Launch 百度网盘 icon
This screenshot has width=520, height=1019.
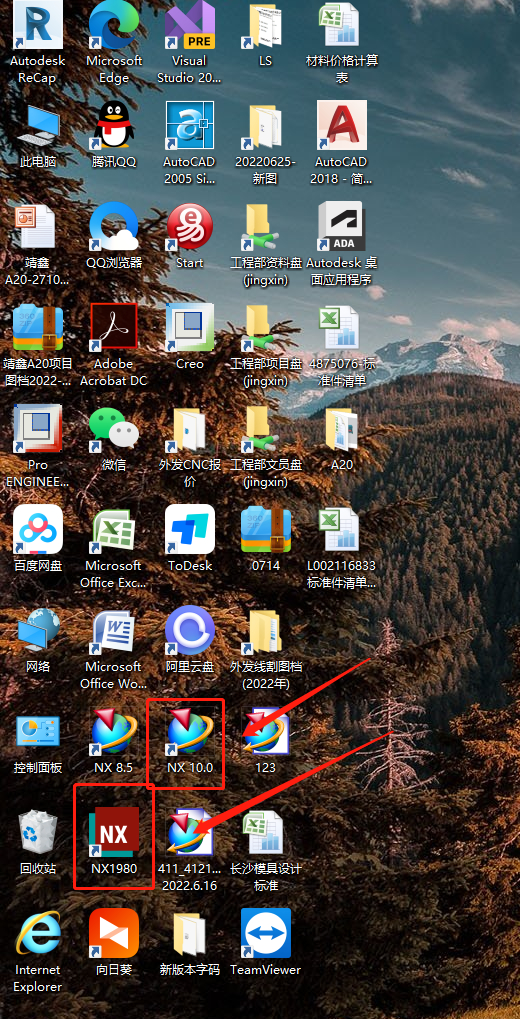pos(38,530)
